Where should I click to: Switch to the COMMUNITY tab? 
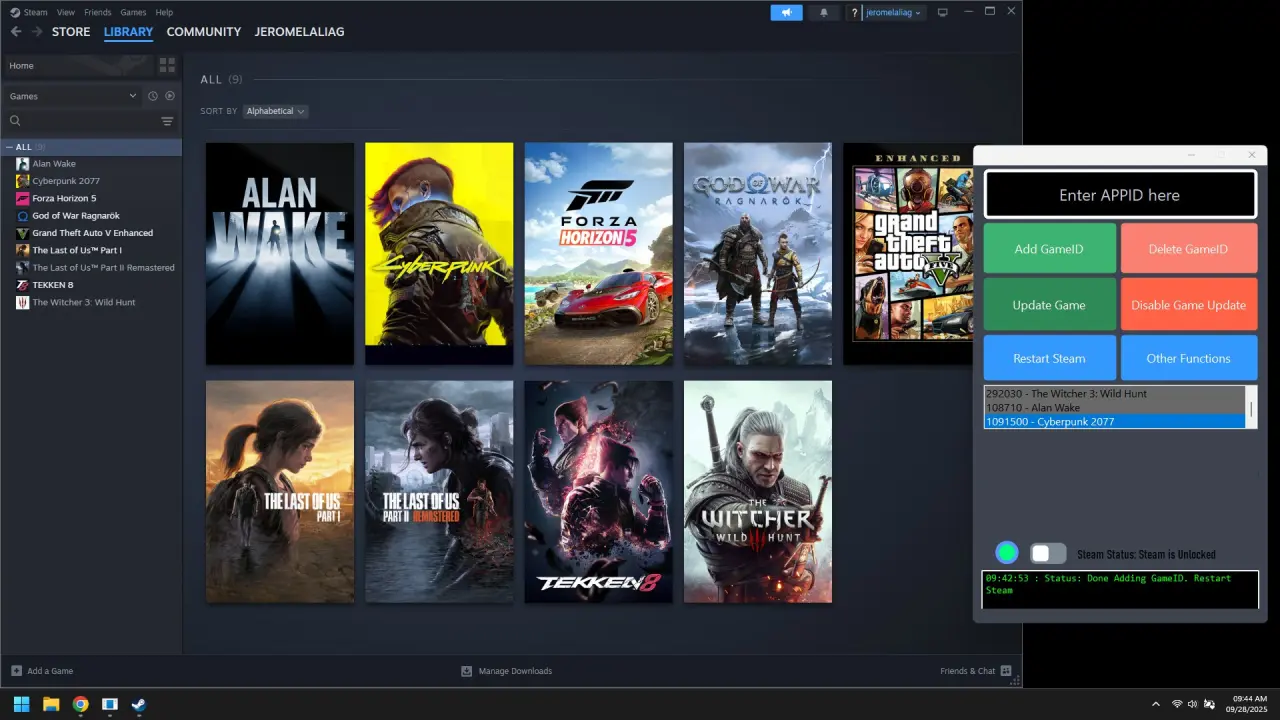[204, 32]
